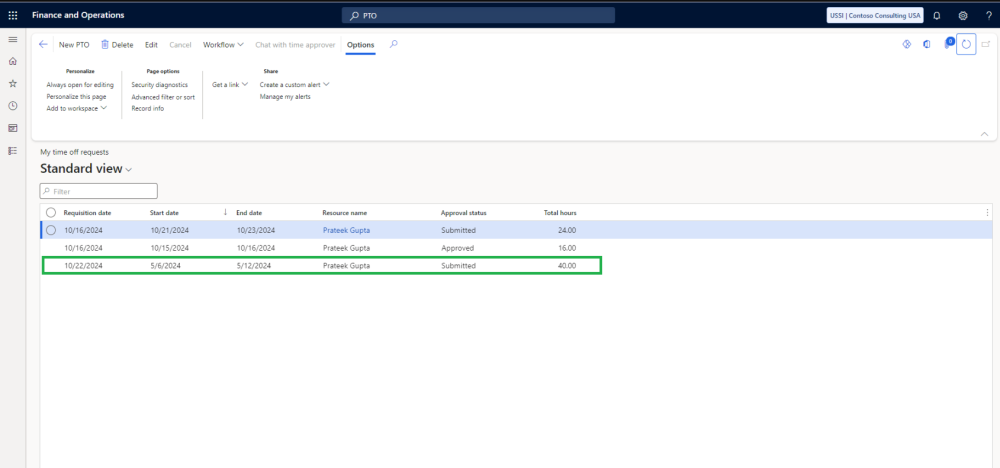Open the Settings gear
This screenshot has width=1000, height=468.
963,15
